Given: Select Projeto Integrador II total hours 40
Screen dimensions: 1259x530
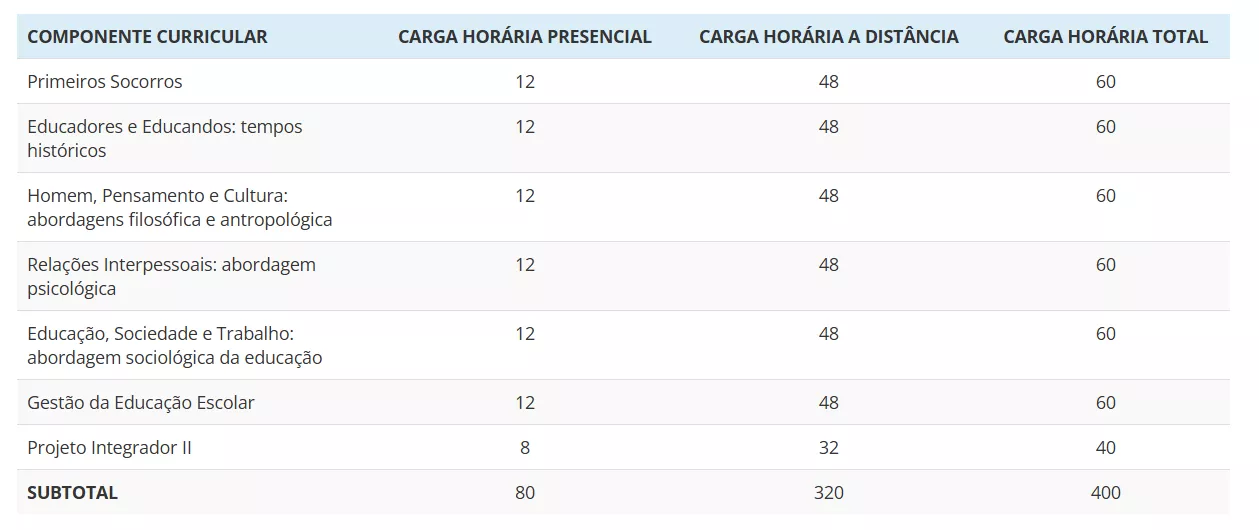Looking at the screenshot, I should (x=1105, y=448).
